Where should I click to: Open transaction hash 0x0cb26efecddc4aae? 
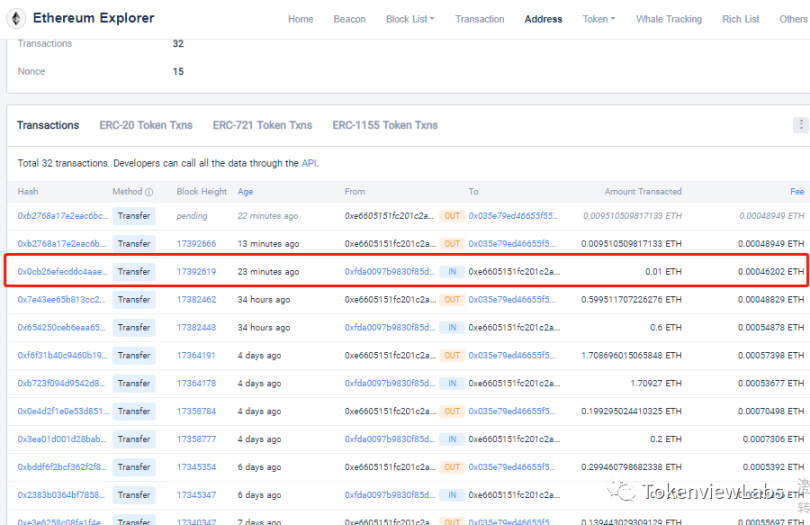point(61,272)
